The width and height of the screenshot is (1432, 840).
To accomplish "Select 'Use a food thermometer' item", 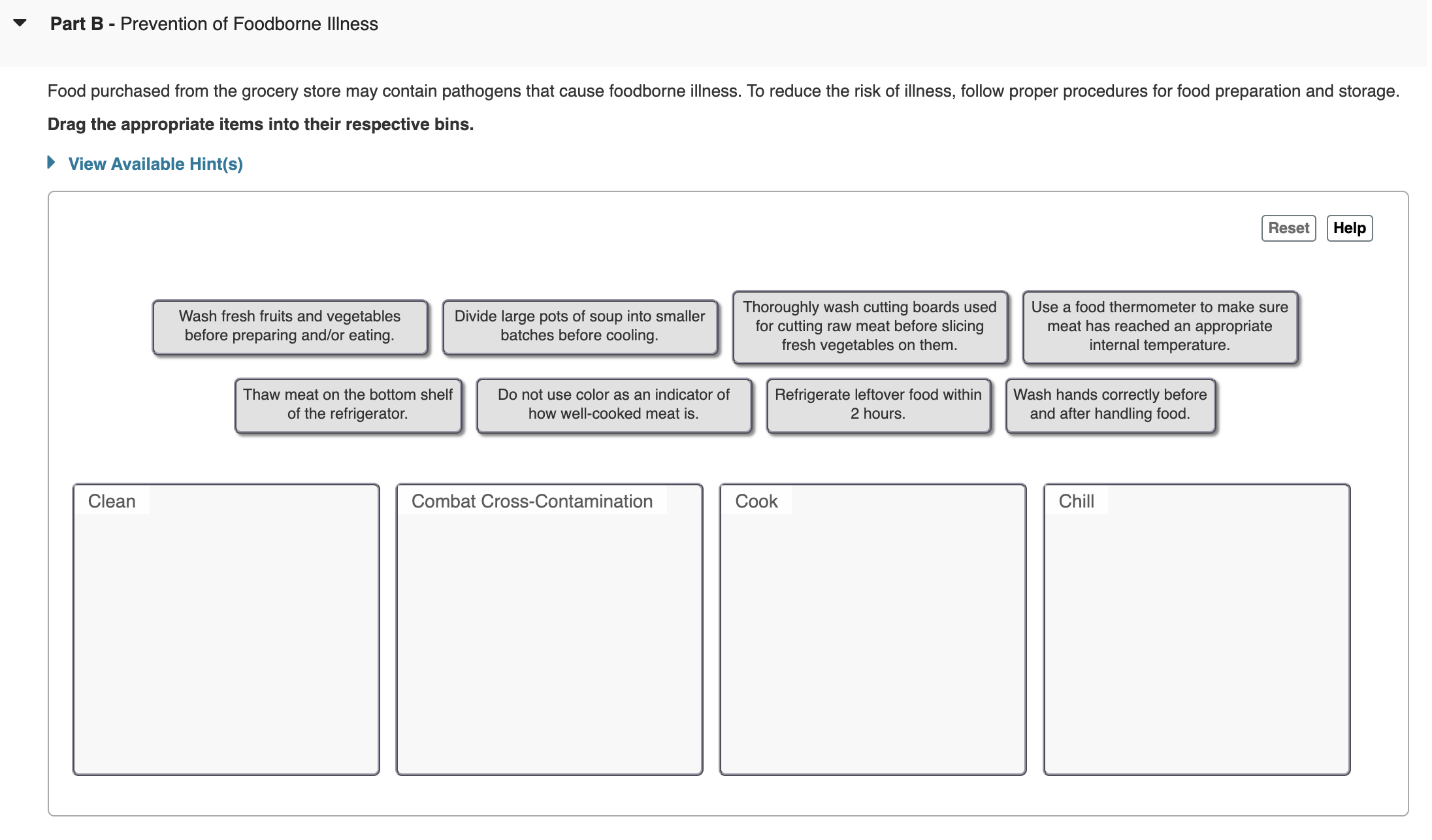I will (1160, 326).
